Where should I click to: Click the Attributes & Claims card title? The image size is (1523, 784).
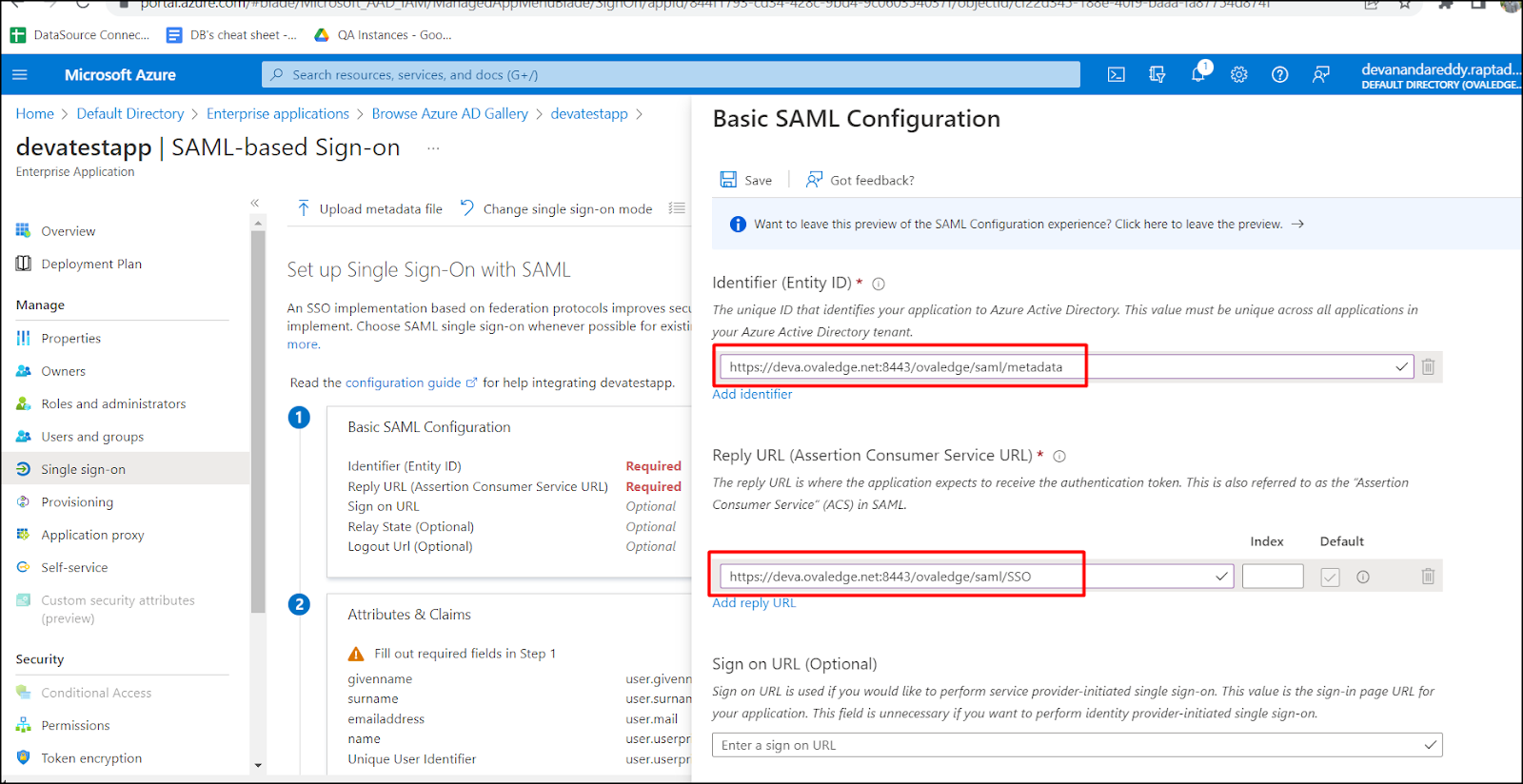point(409,615)
